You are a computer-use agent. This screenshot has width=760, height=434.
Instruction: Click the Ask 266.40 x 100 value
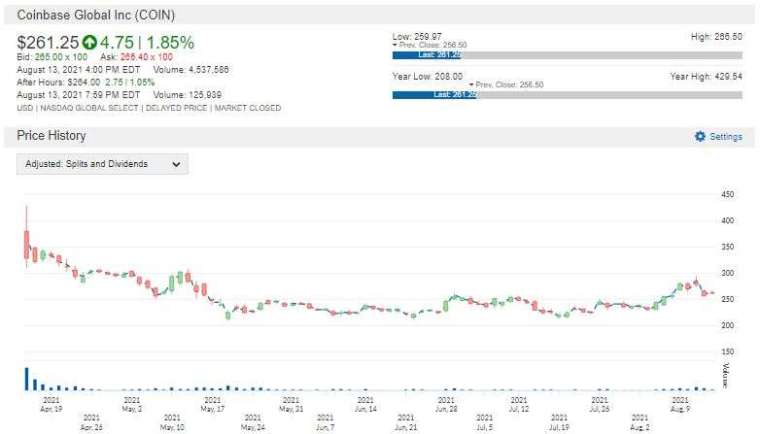click(x=136, y=57)
